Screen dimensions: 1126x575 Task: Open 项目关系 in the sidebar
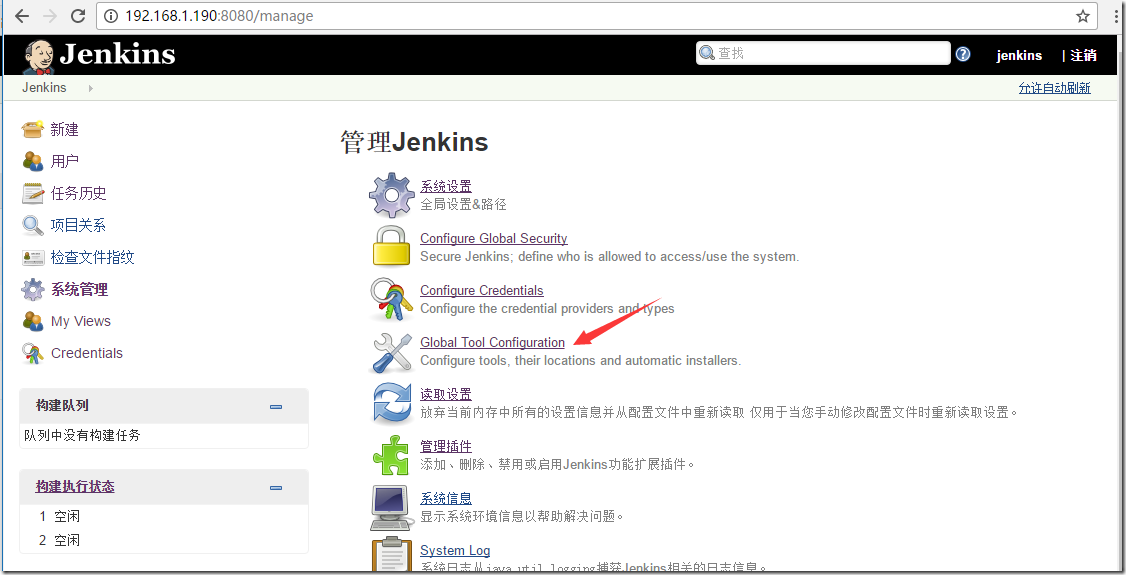pos(78,225)
